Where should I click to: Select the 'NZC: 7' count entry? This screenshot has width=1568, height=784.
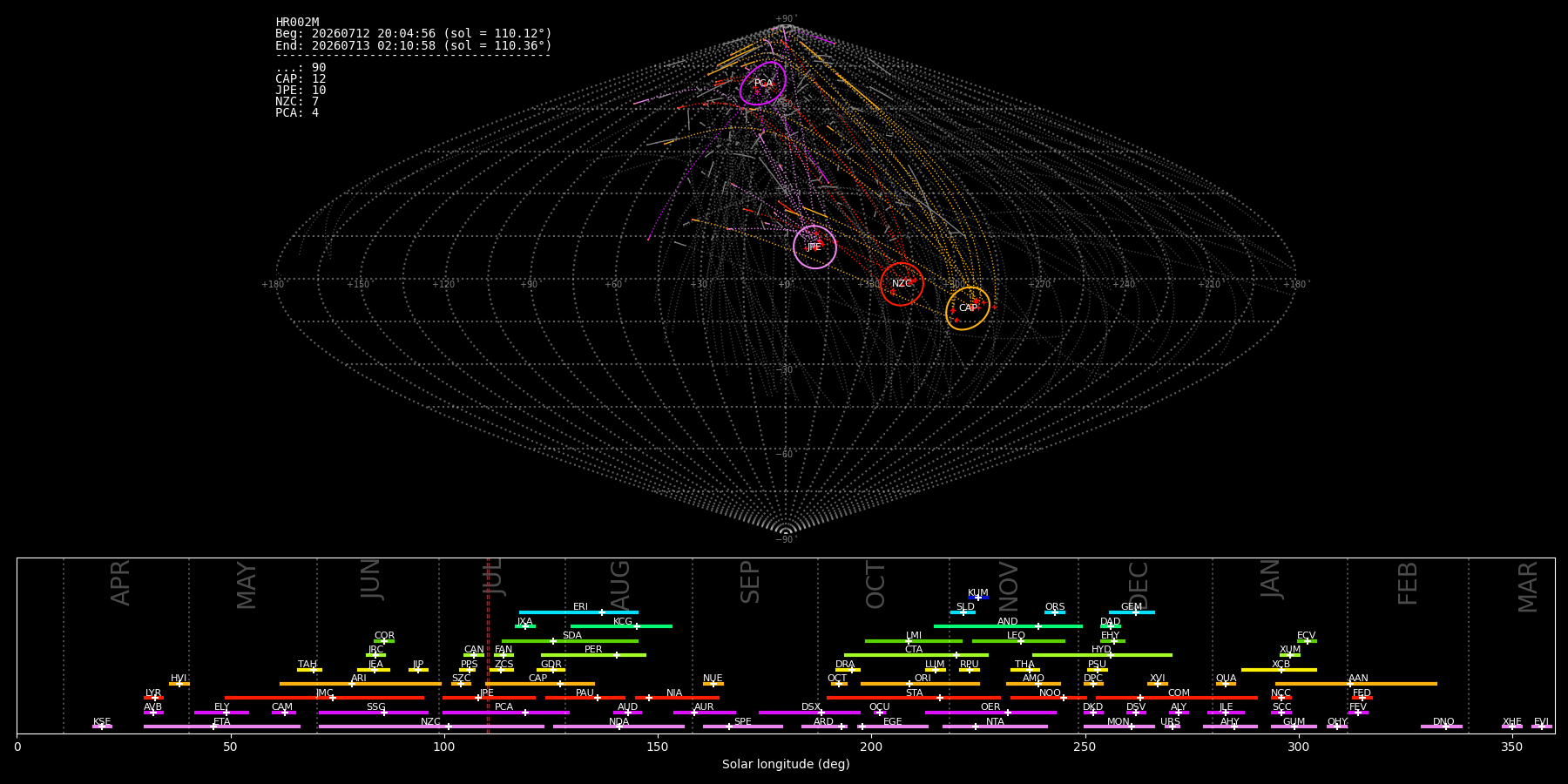point(297,102)
